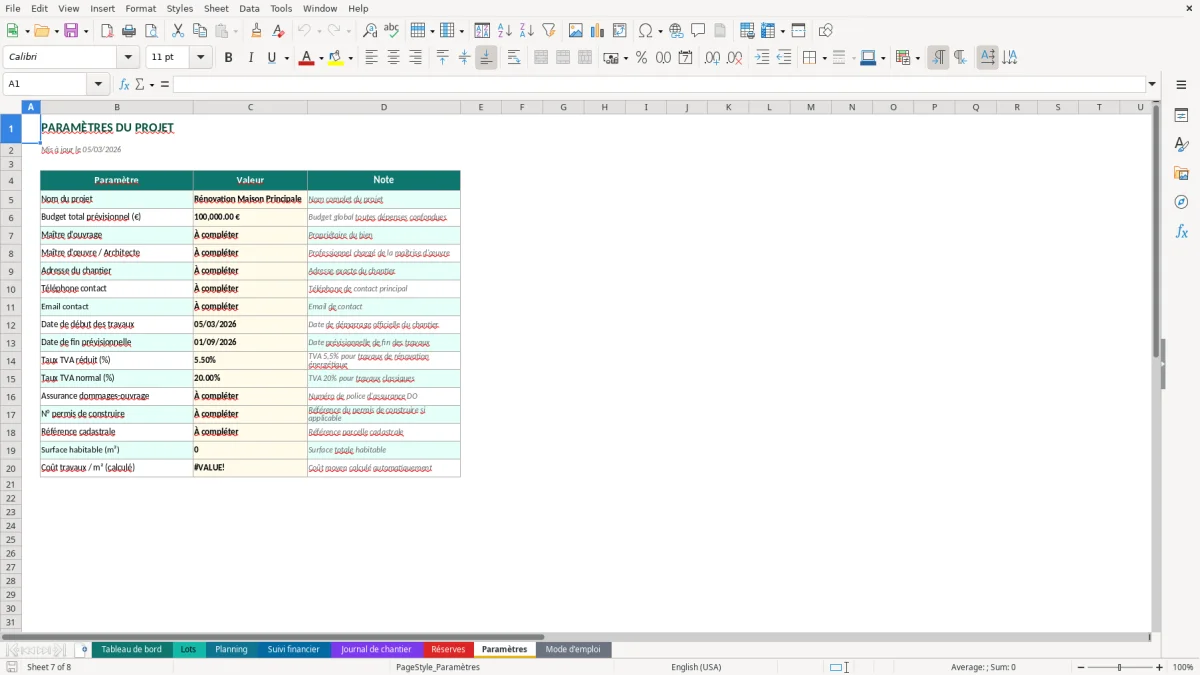The height and width of the screenshot is (675, 1200).
Task: Click the column D header
Action: coord(384,107)
